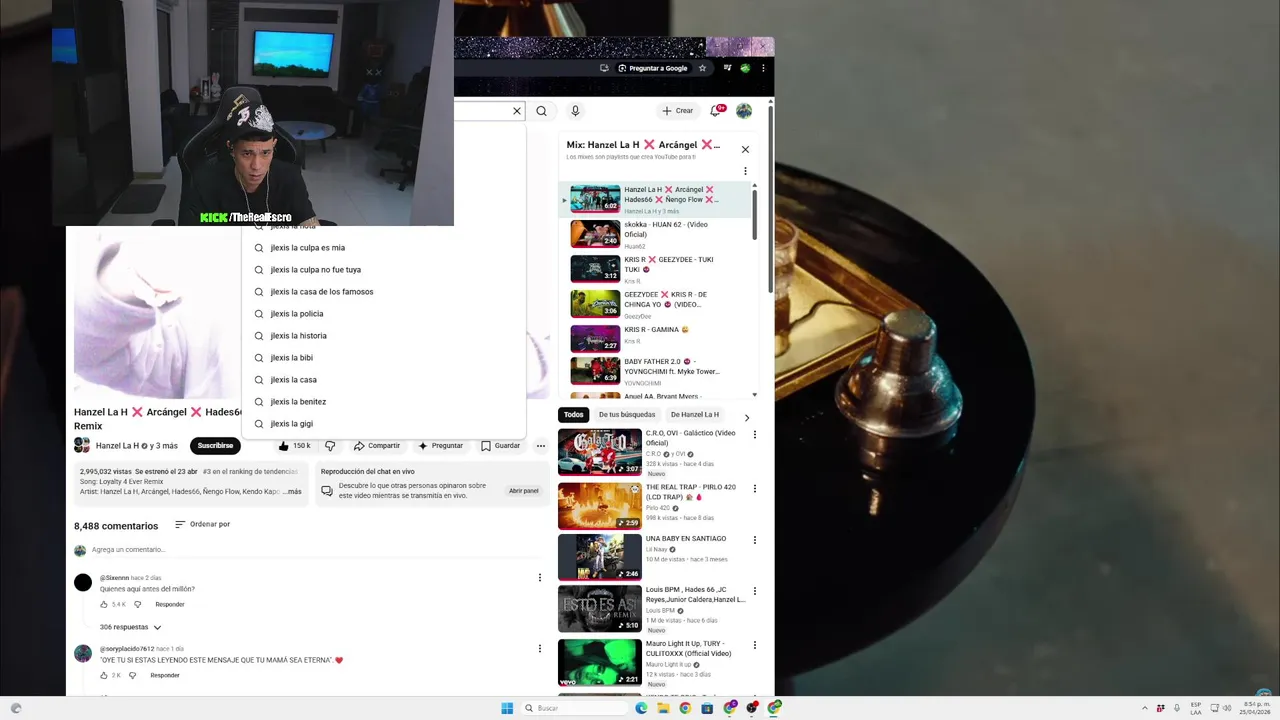
Task: Open more actions ellipsis beside Guardar
Action: point(540,446)
